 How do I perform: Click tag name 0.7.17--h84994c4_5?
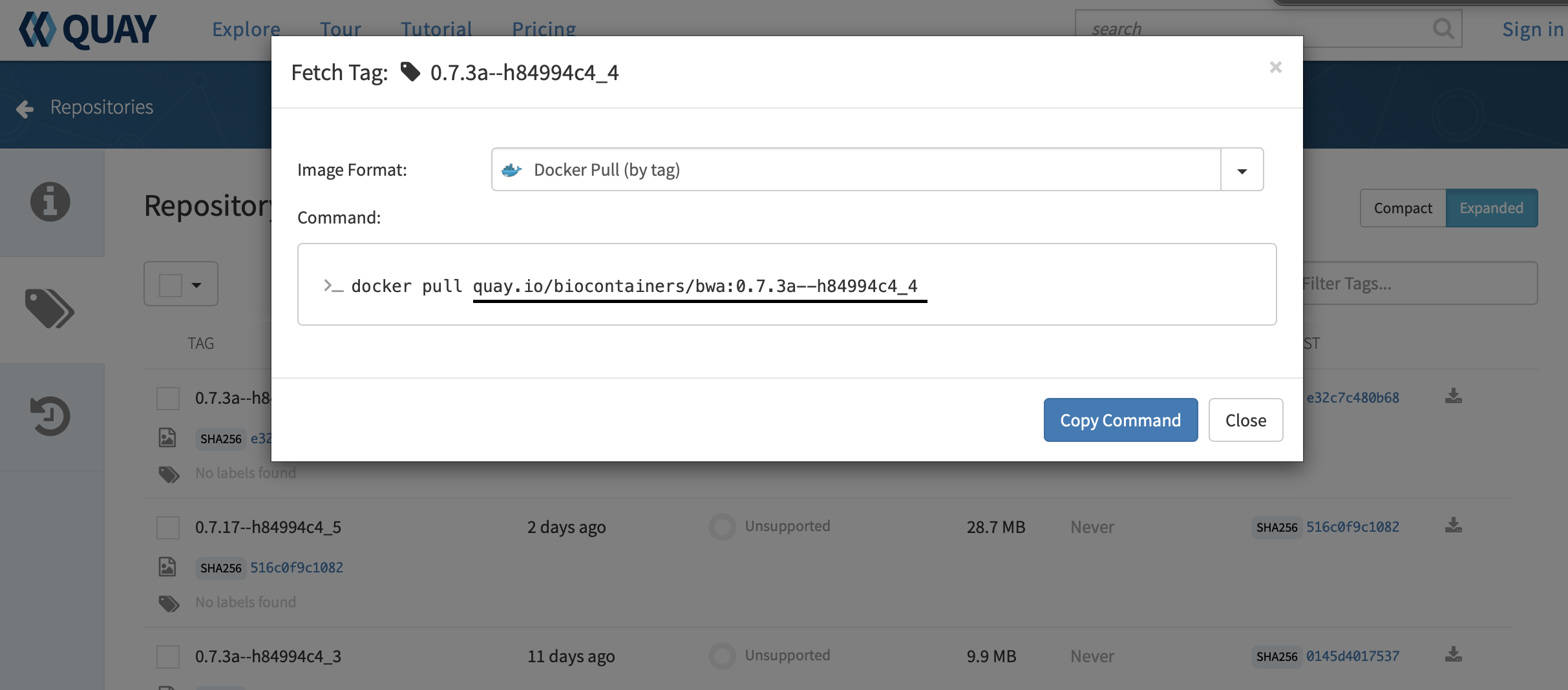point(268,527)
